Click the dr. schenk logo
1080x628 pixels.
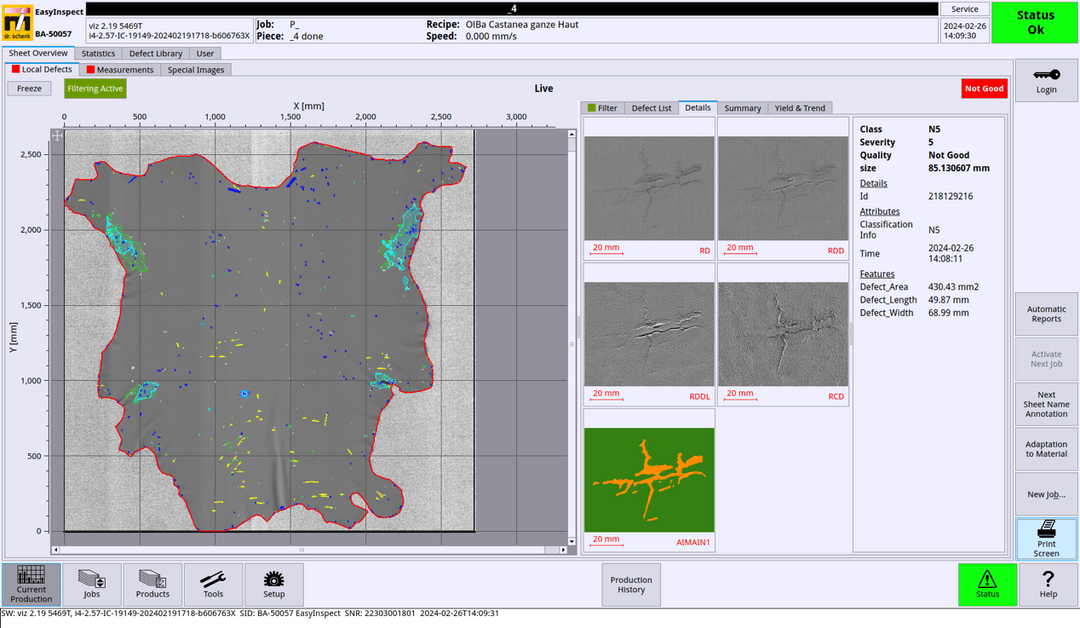tap(17, 23)
